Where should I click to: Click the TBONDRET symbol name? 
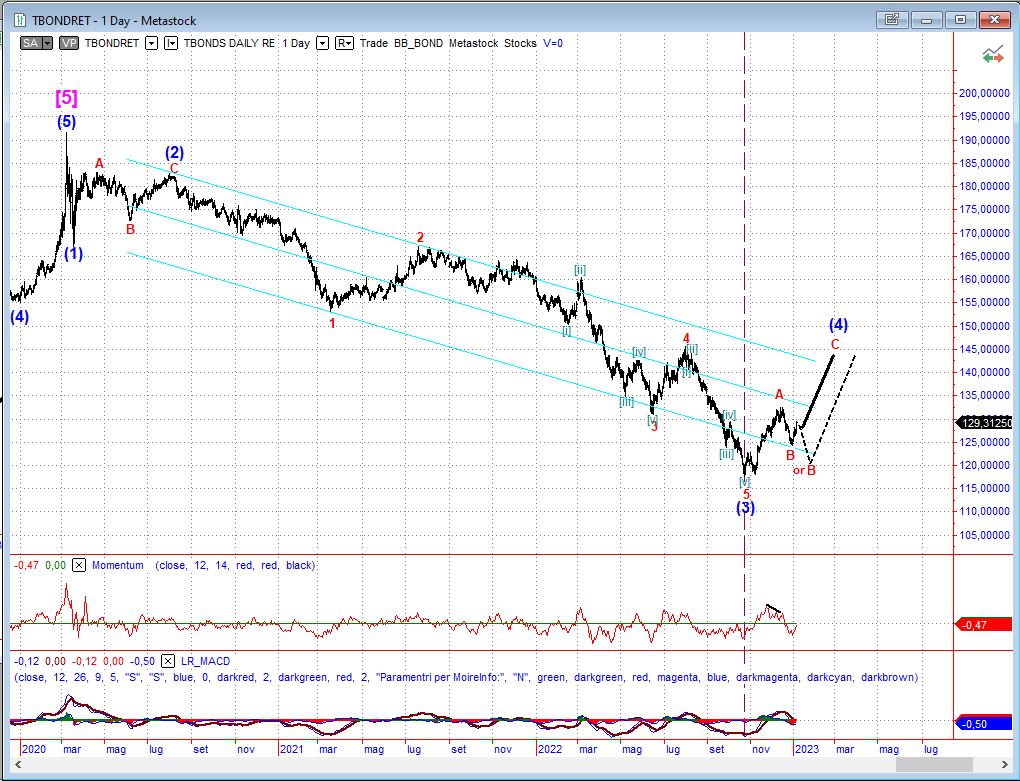[x=112, y=43]
